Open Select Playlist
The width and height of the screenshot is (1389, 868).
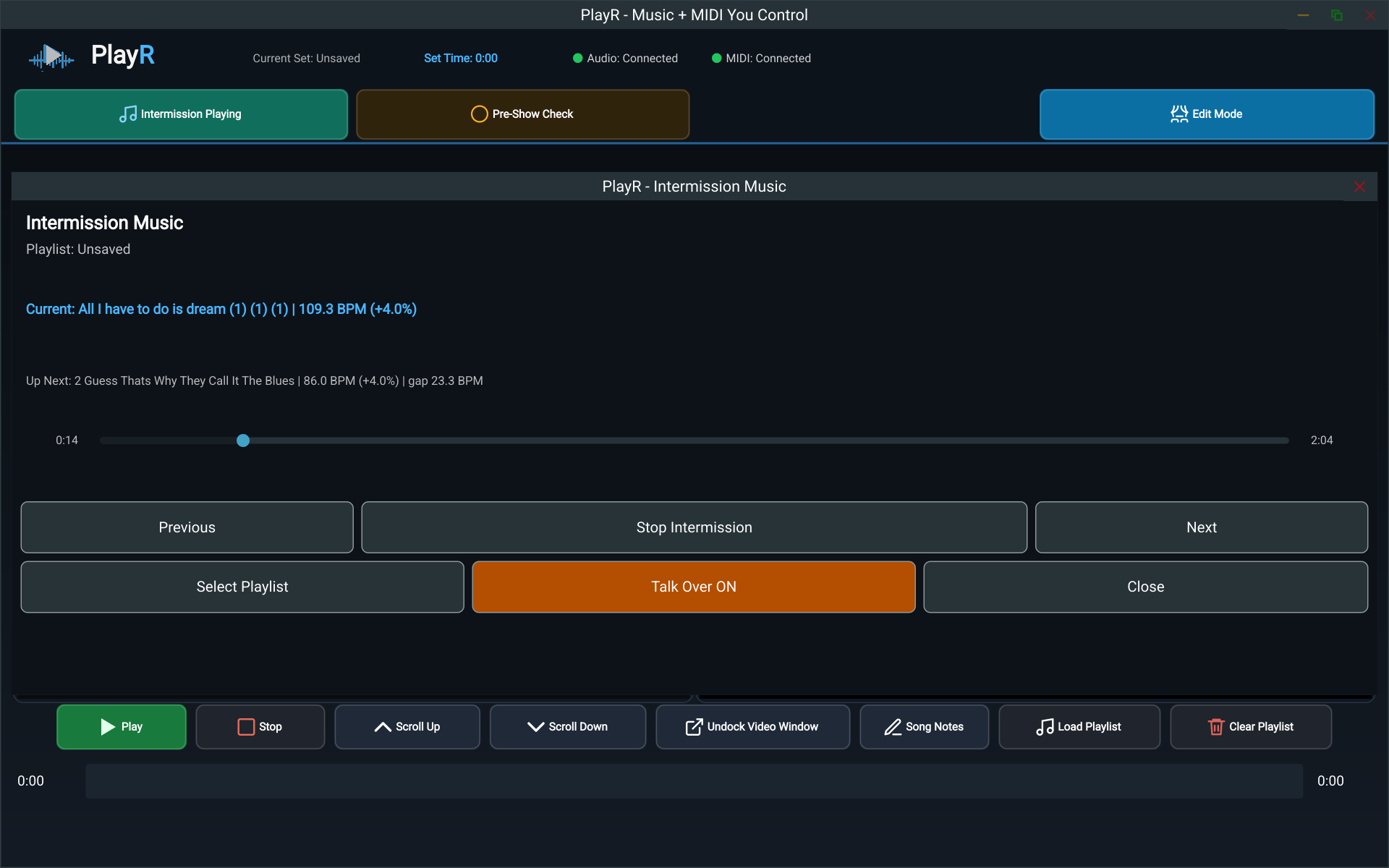[242, 587]
